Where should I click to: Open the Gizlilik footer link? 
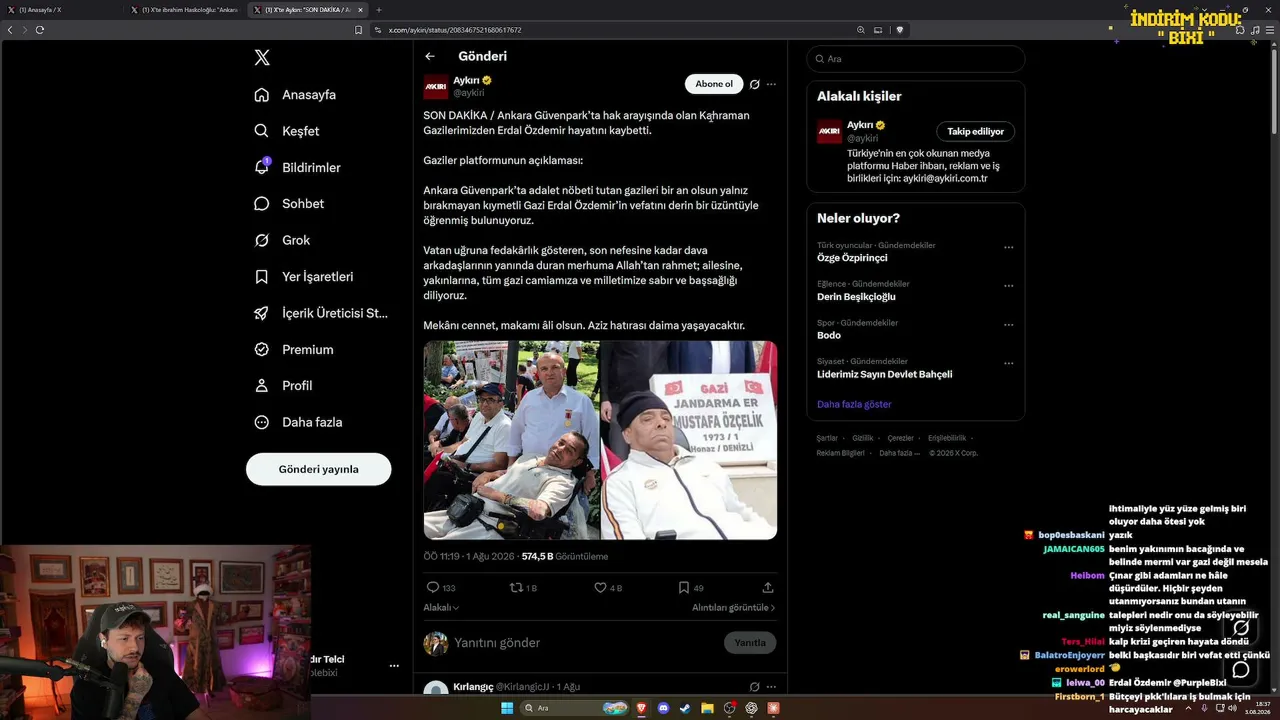[863, 438]
